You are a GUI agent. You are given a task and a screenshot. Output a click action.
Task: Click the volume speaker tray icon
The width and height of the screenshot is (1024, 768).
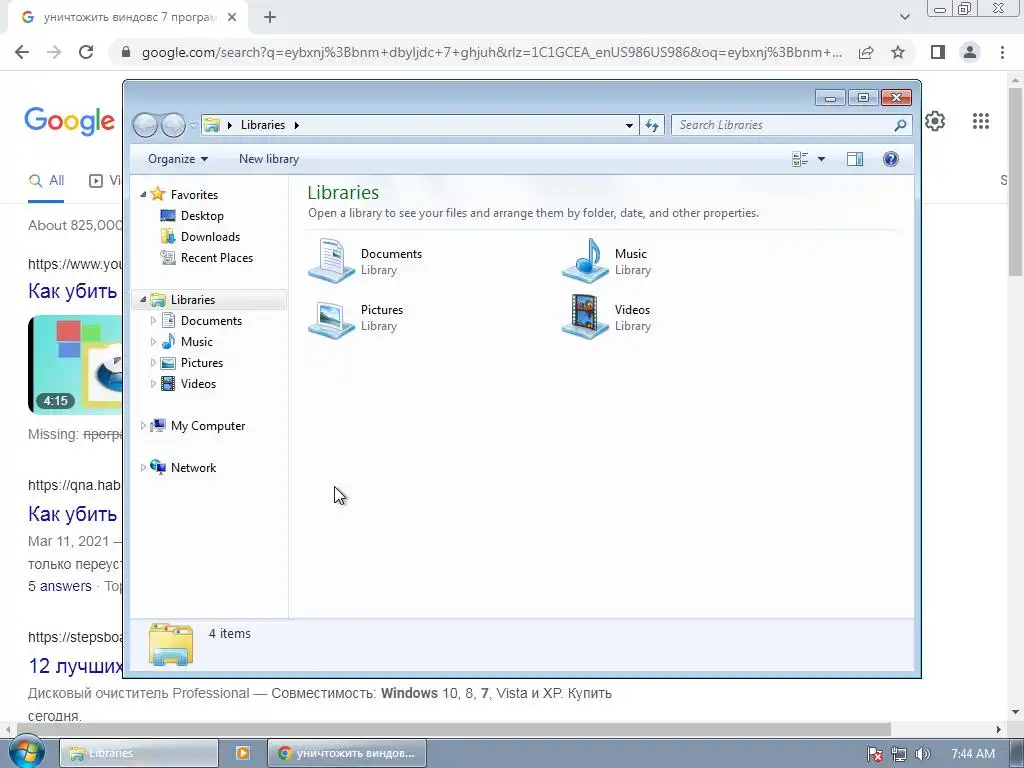(923, 754)
